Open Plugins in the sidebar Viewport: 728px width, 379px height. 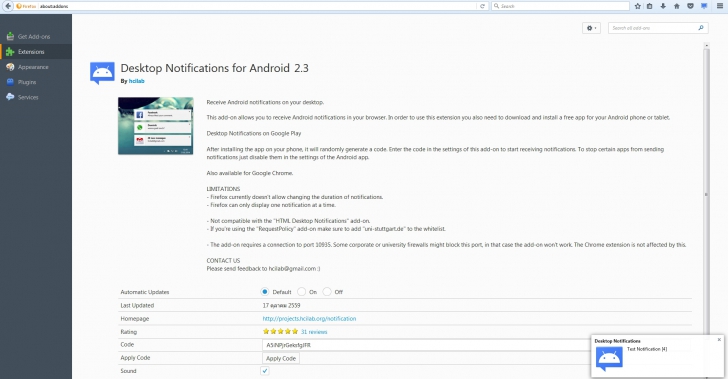point(36,82)
